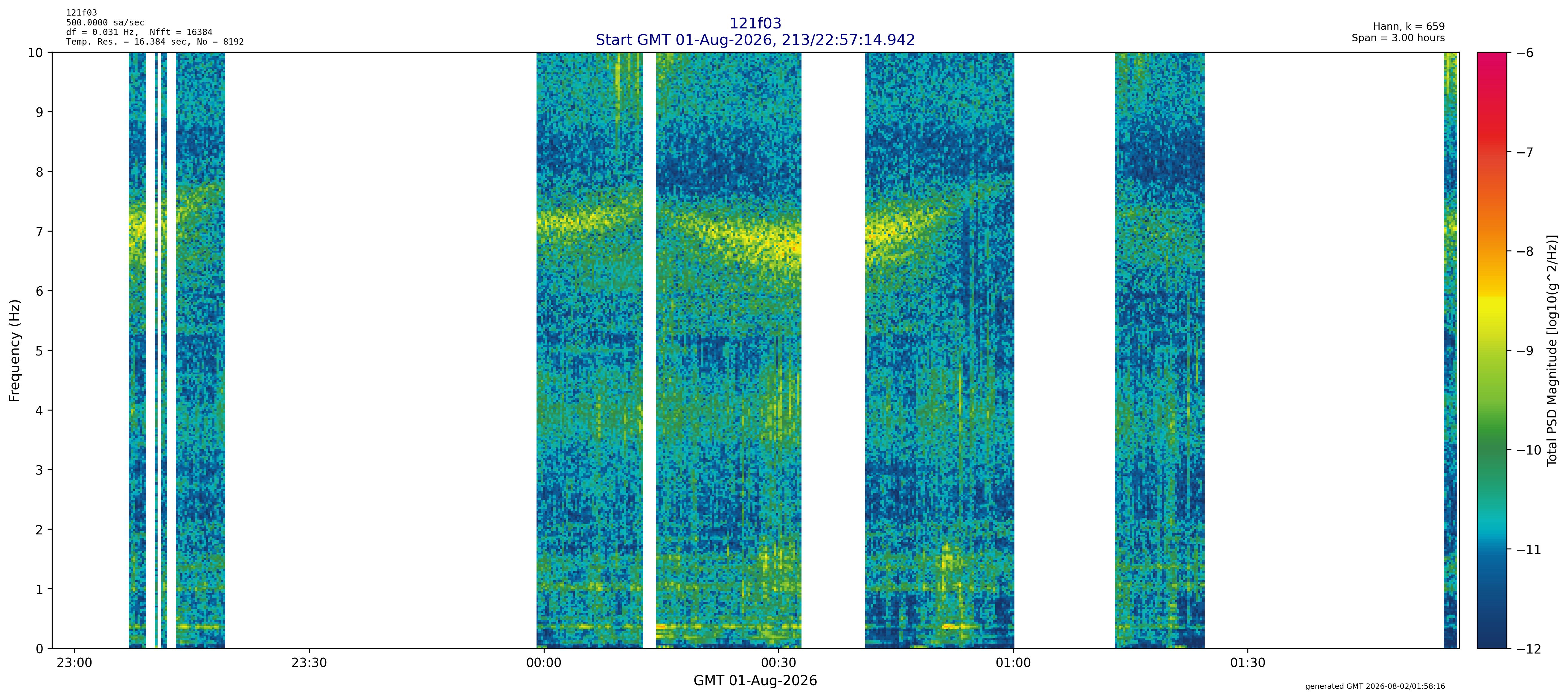This screenshot has height=699, width=1568.
Task: Click the "df = 0.031 Hz, Nfft = 16384" line
Action: (x=139, y=32)
